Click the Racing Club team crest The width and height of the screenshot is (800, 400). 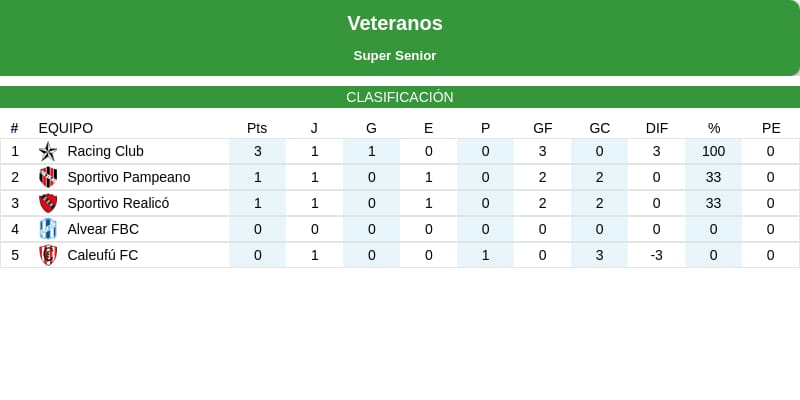pyautogui.click(x=48, y=152)
